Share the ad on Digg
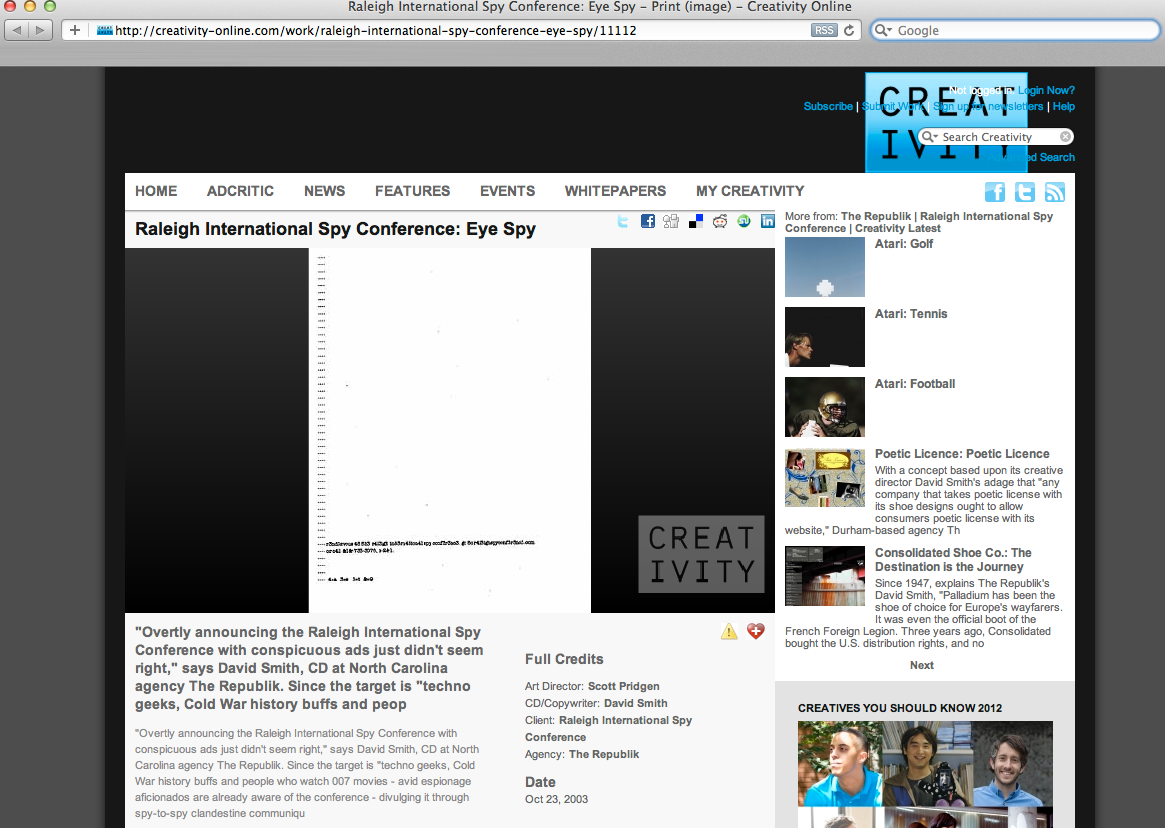 pos(671,221)
